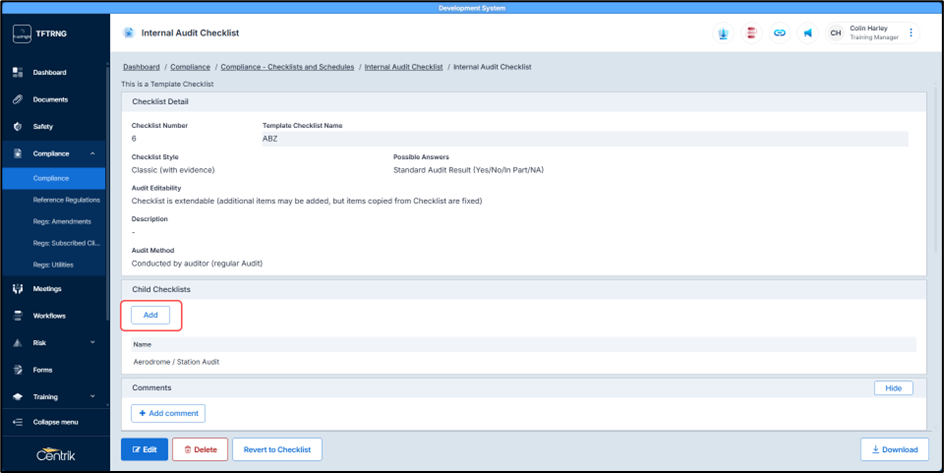The height and width of the screenshot is (473, 944).
Task: Select the Aerodrome / Station Audit row
Action: pos(524,362)
